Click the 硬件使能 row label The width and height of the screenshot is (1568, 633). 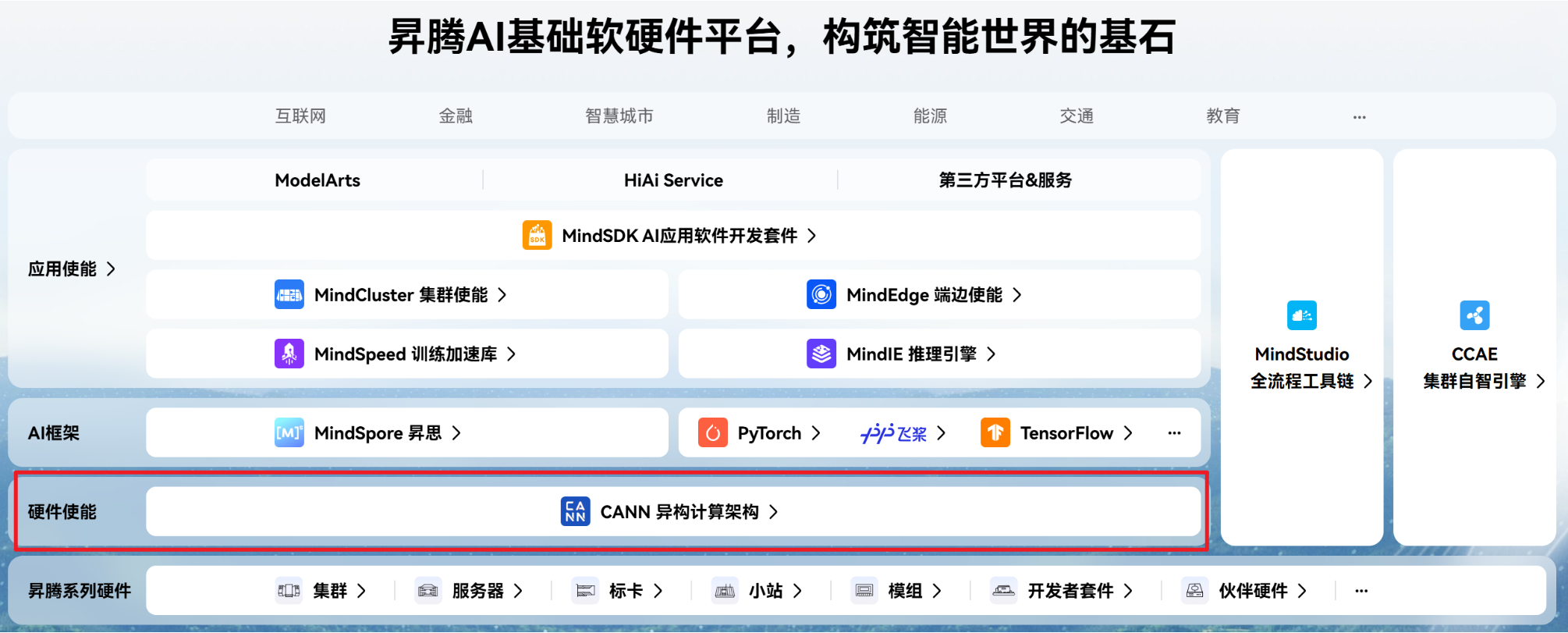(x=62, y=512)
